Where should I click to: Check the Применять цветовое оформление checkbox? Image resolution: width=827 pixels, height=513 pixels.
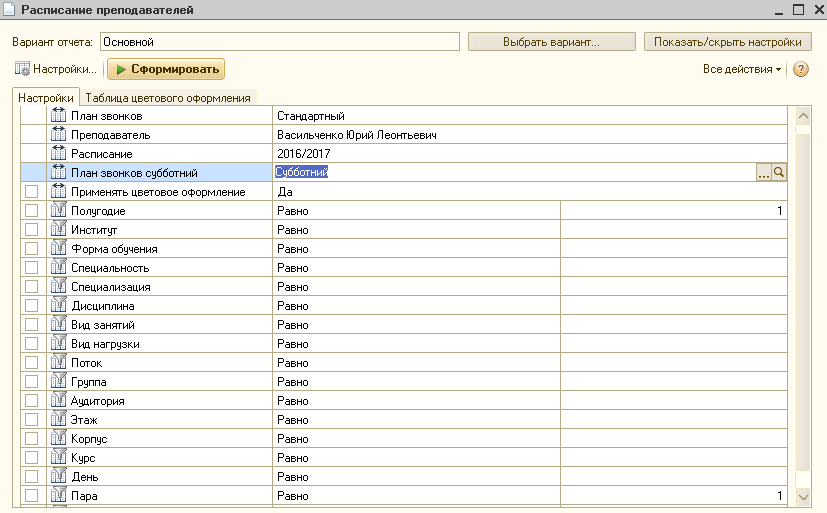click(32, 191)
